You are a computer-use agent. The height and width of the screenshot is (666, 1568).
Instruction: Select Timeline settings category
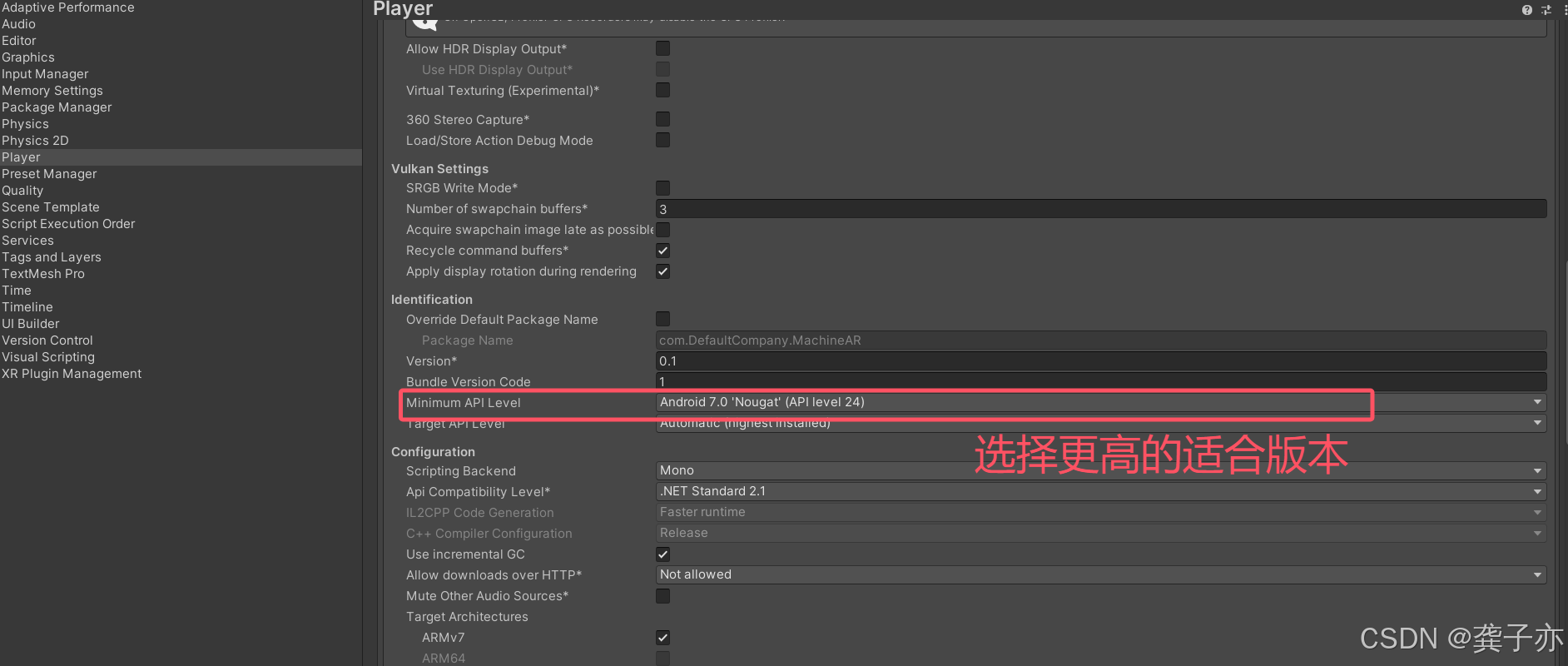(27, 307)
